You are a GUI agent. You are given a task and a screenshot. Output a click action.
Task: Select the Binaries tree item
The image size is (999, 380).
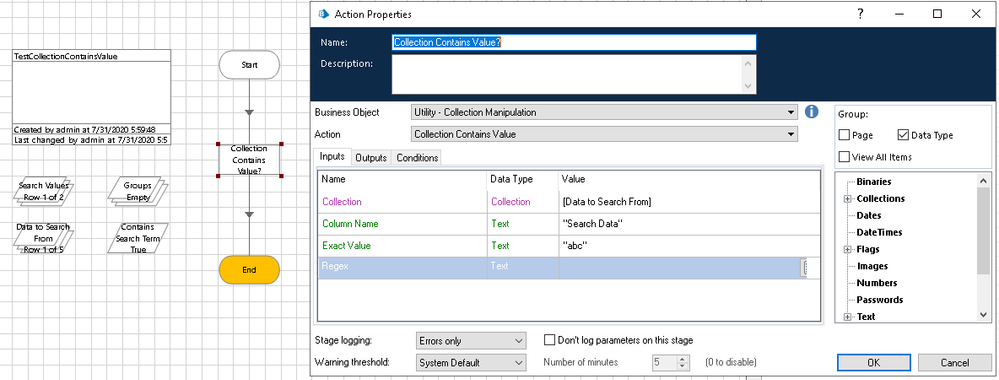coord(873,182)
